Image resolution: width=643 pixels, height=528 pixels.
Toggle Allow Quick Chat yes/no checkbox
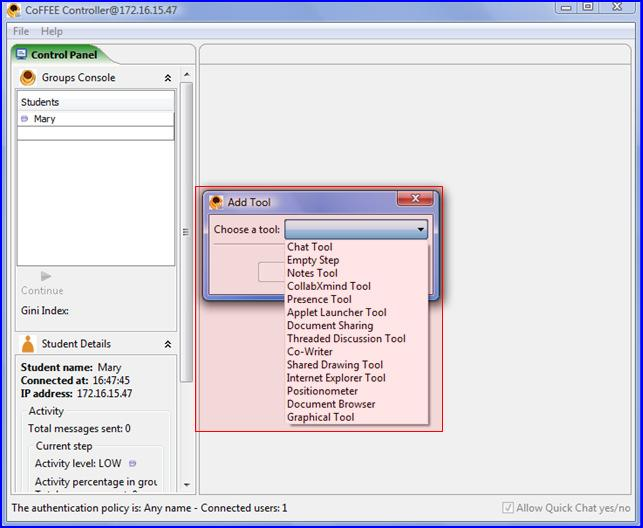pyautogui.click(x=508, y=508)
